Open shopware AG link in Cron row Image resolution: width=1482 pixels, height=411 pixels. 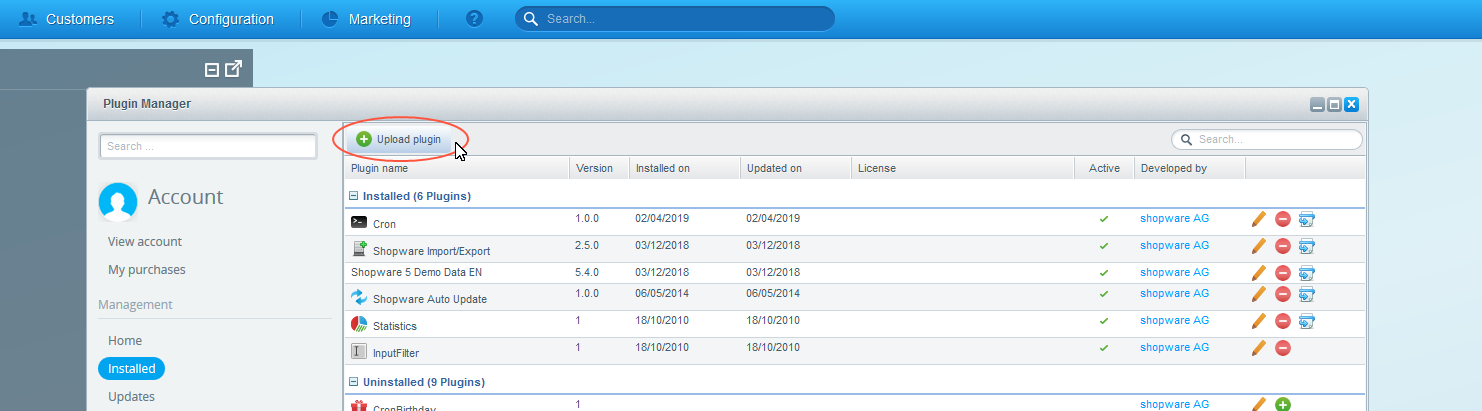click(1174, 218)
